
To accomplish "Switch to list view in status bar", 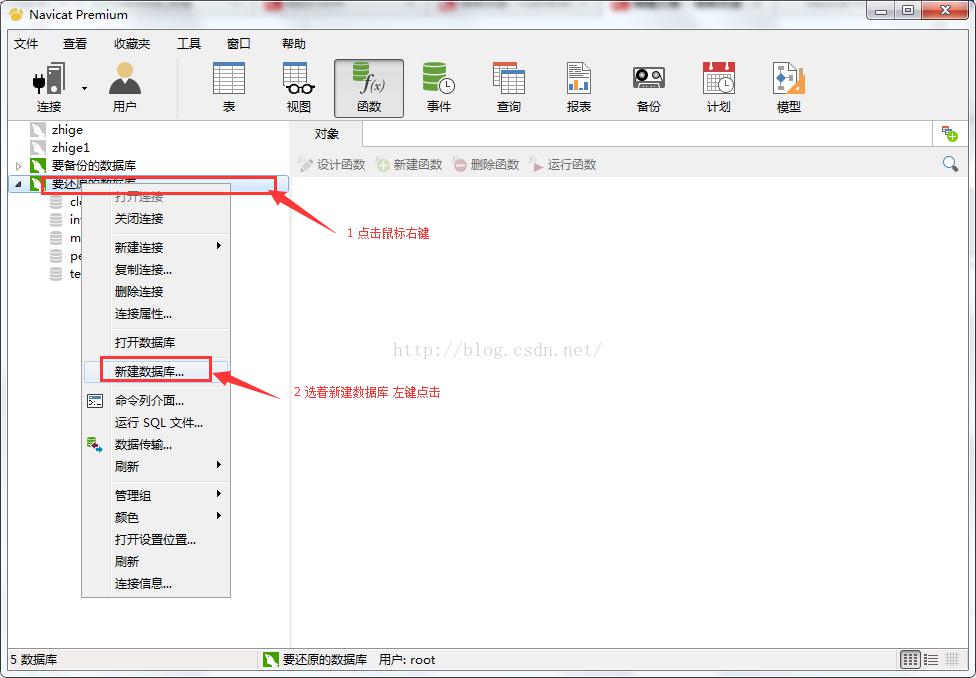I will [931, 659].
